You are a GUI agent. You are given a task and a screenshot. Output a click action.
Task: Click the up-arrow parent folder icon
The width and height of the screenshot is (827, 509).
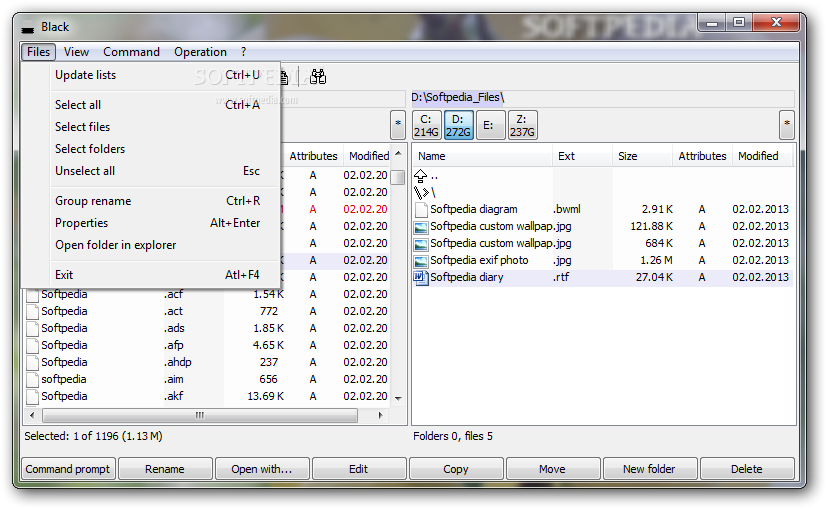420,176
